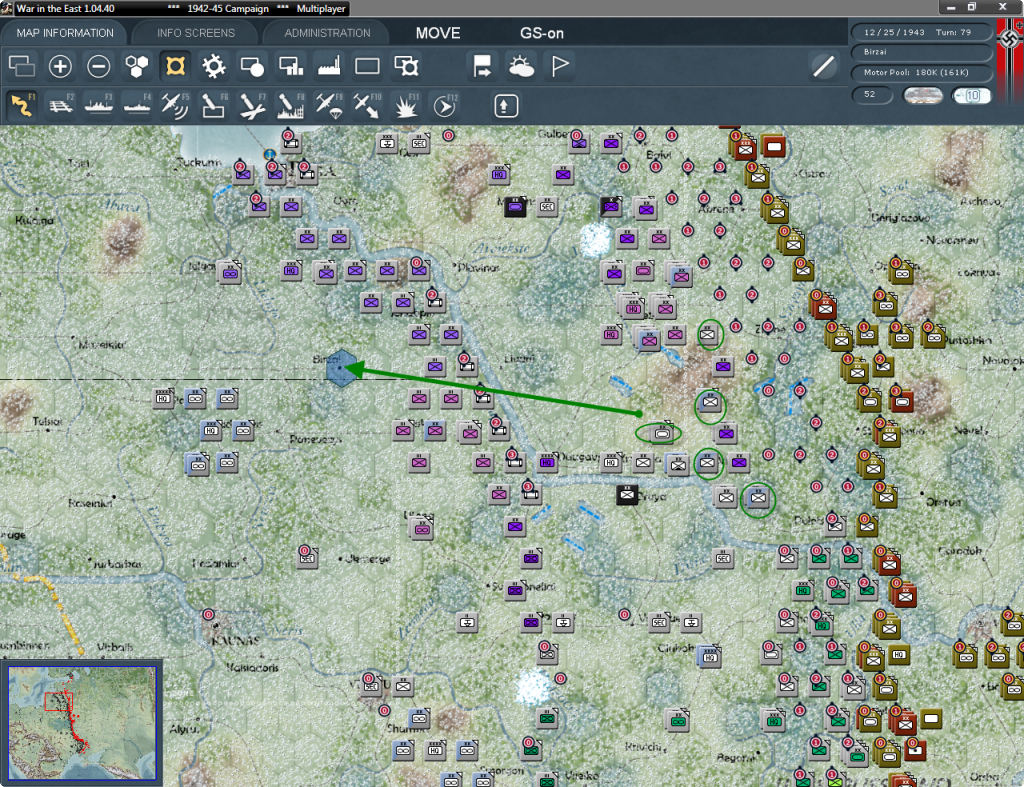Click the F12 end turn arrow icon
Image resolution: width=1024 pixels, height=787 pixels.
pyautogui.click(x=444, y=106)
